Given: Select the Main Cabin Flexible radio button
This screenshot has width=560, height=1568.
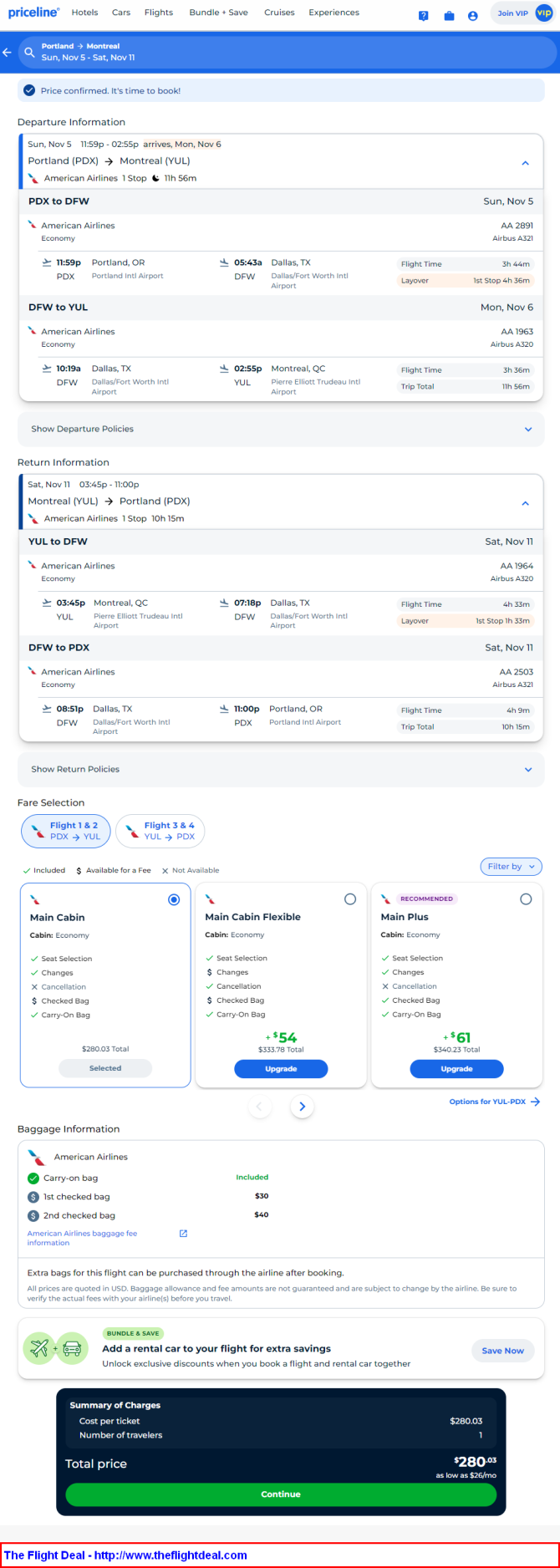Looking at the screenshot, I should click(350, 899).
